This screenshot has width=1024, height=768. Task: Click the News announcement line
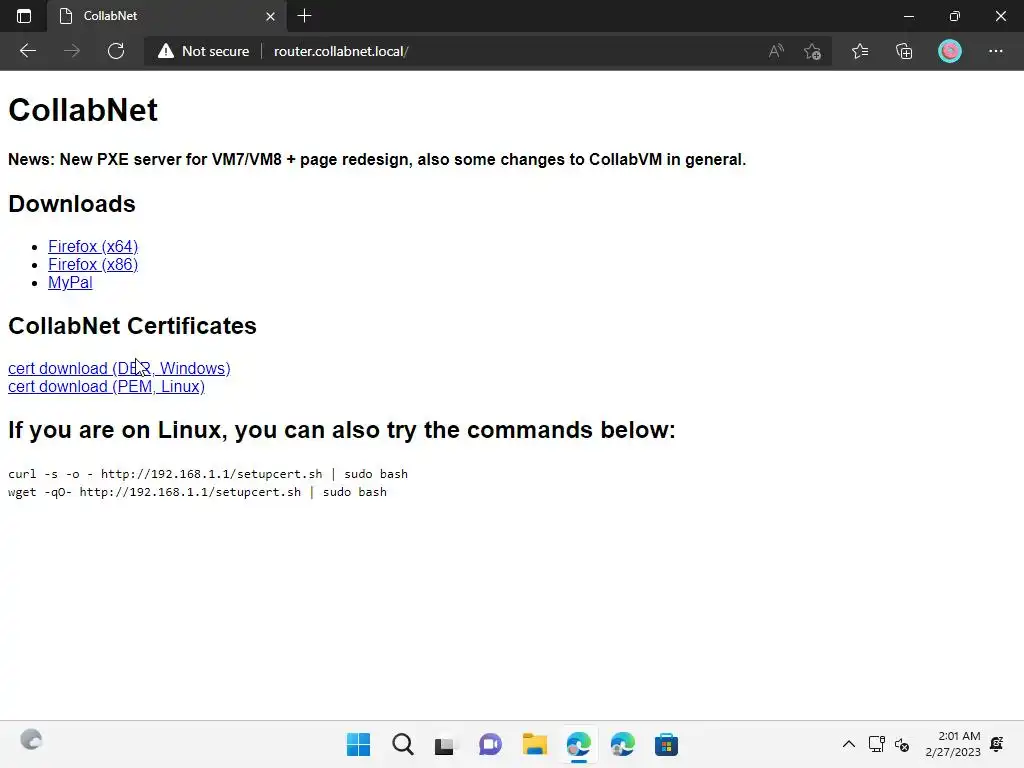tap(377, 159)
